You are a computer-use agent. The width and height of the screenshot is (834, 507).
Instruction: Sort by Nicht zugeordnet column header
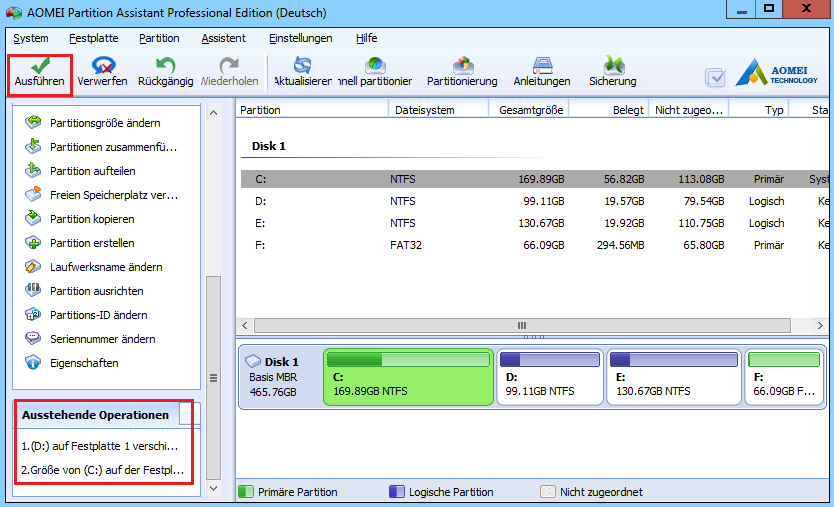coord(688,110)
